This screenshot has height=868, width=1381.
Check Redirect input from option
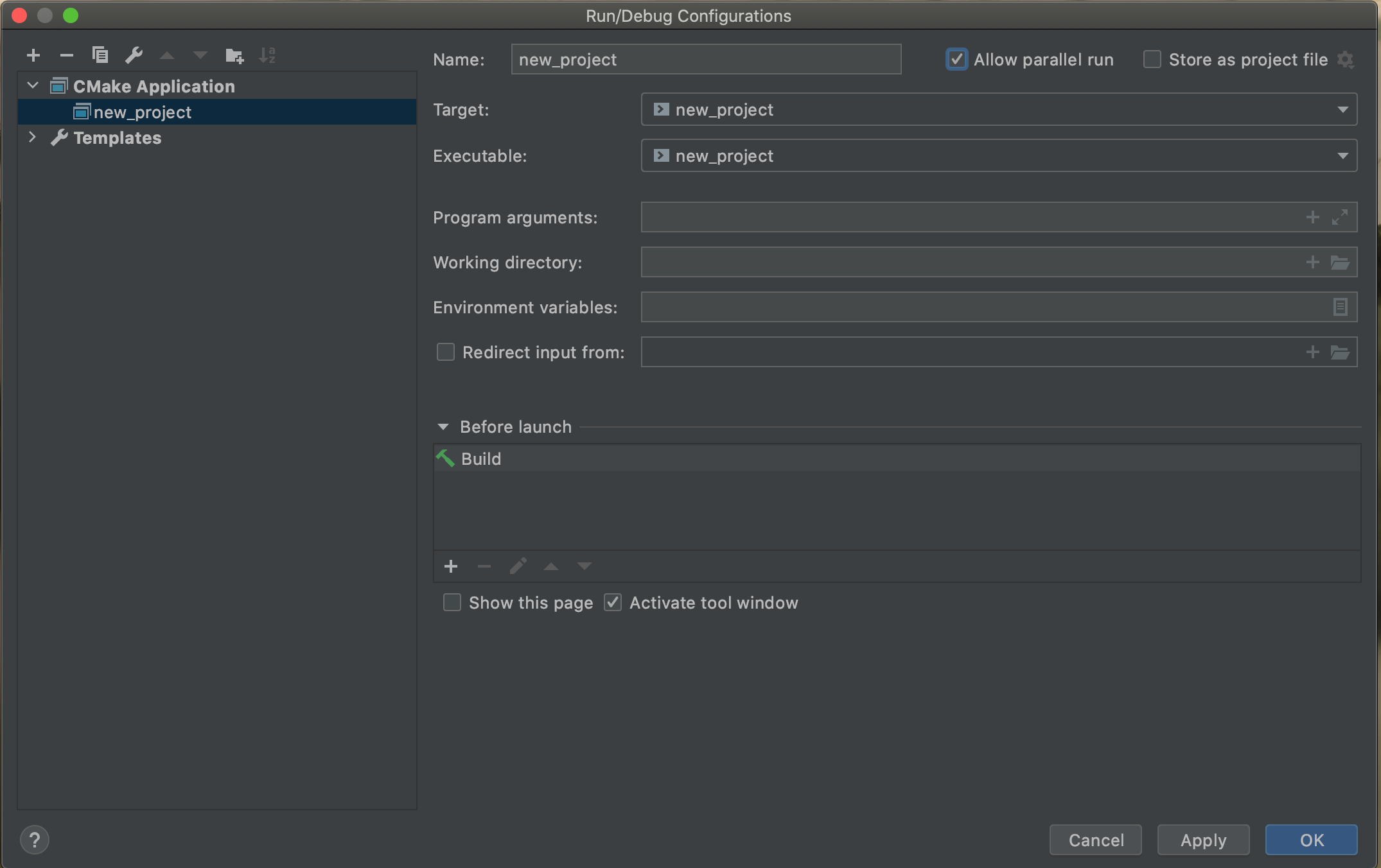[446, 352]
